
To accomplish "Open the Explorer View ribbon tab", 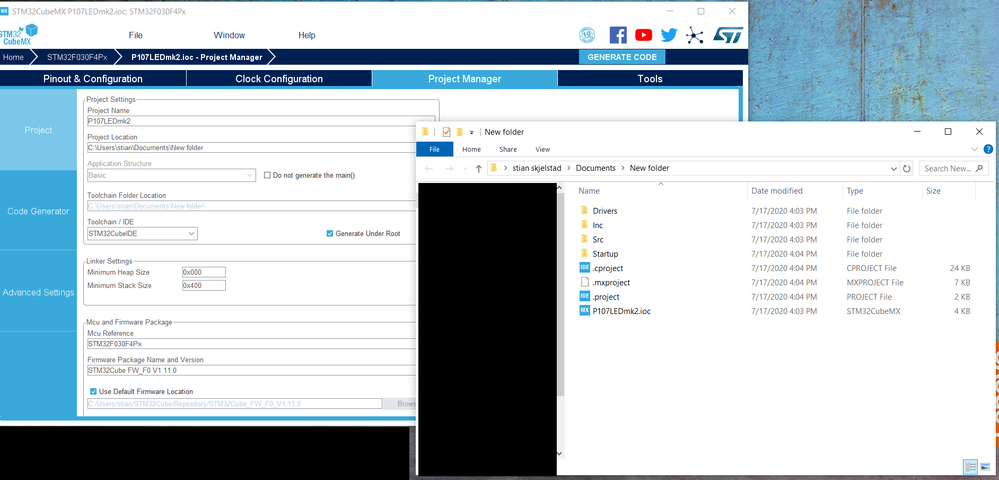I will pyautogui.click(x=542, y=149).
